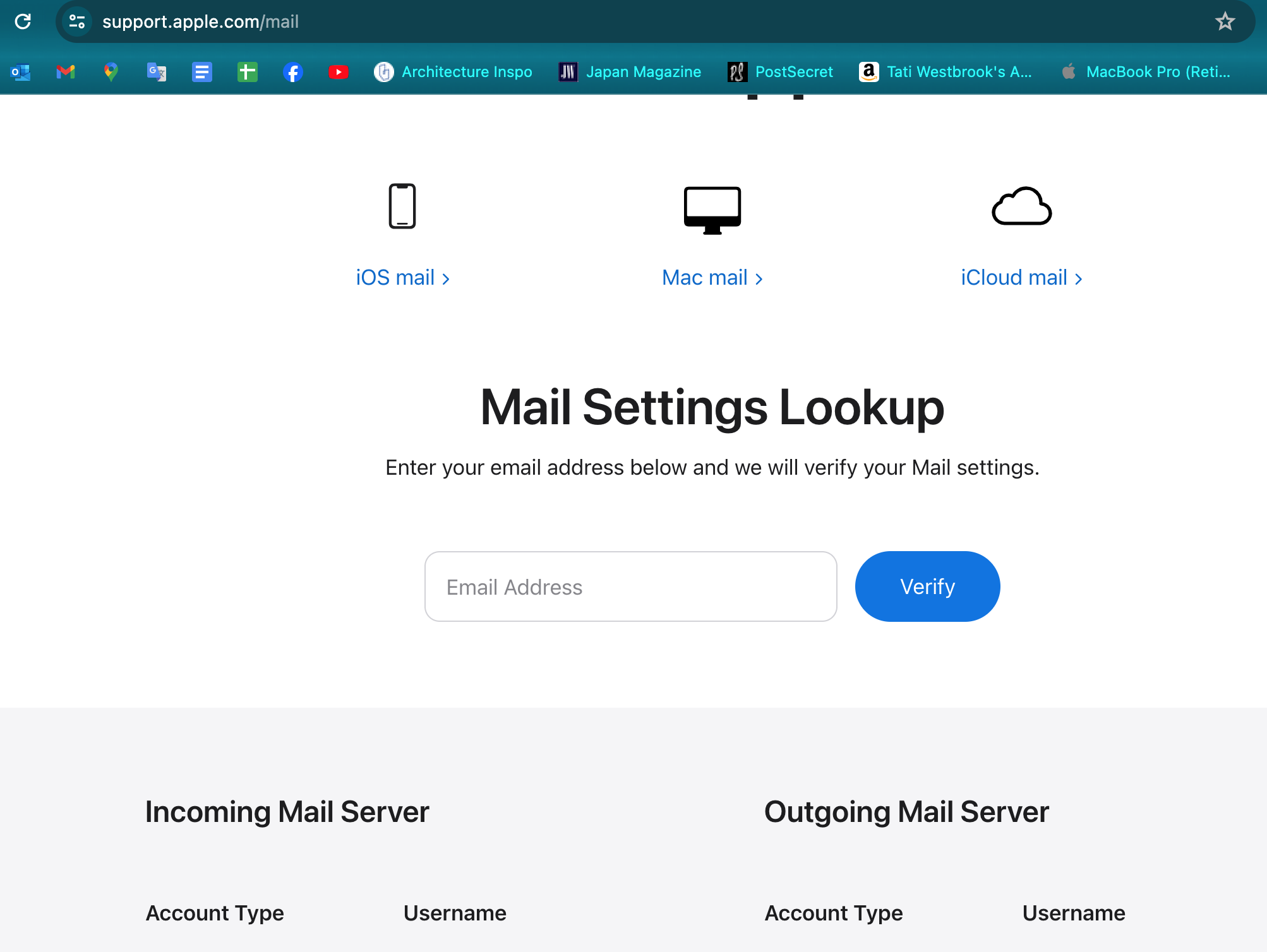Open the Architecture Inspo bookmark
The height and width of the screenshot is (952, 1267).
click(x=453, y=72)
